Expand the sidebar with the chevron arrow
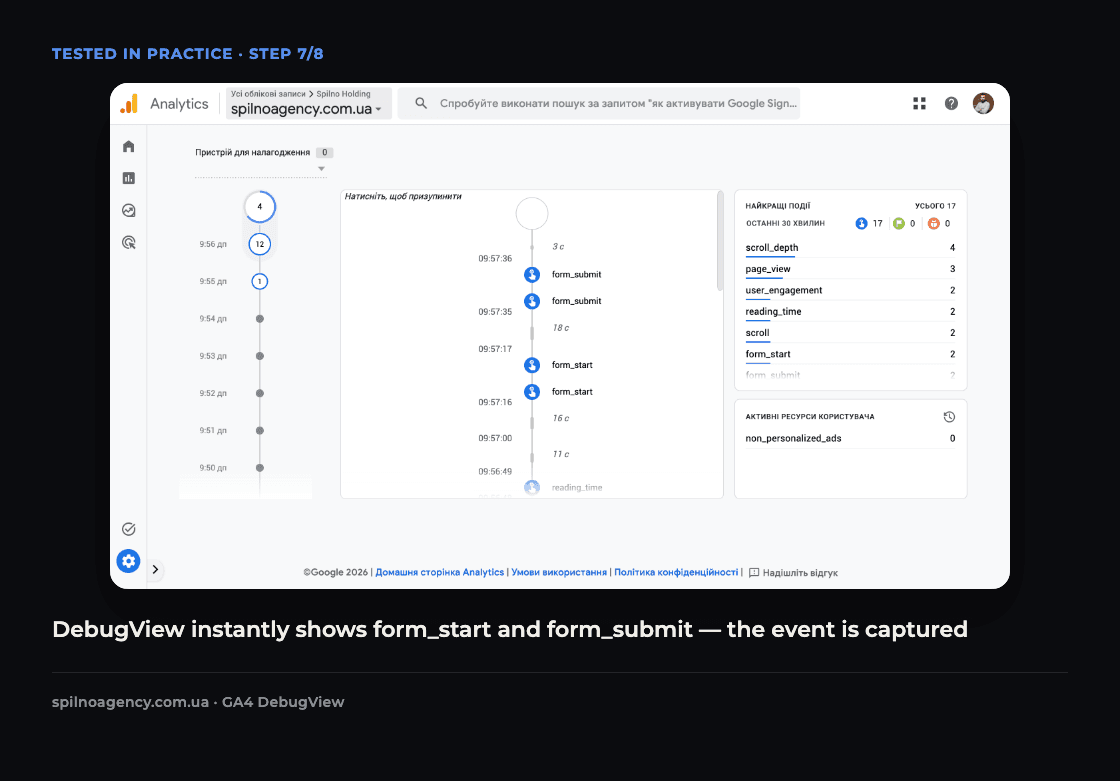This screenshot has width=1120, height=781. [155, 569]
